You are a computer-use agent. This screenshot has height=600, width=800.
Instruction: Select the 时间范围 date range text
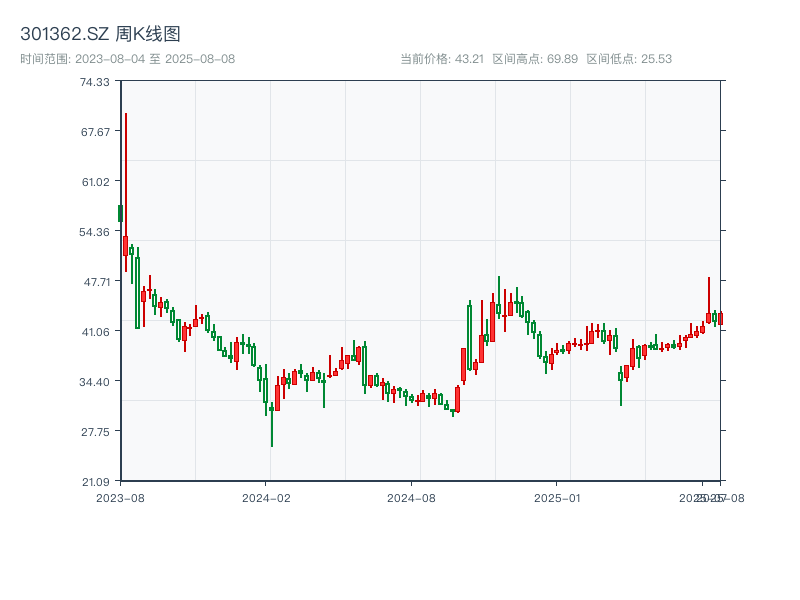(x=127, y=59)
